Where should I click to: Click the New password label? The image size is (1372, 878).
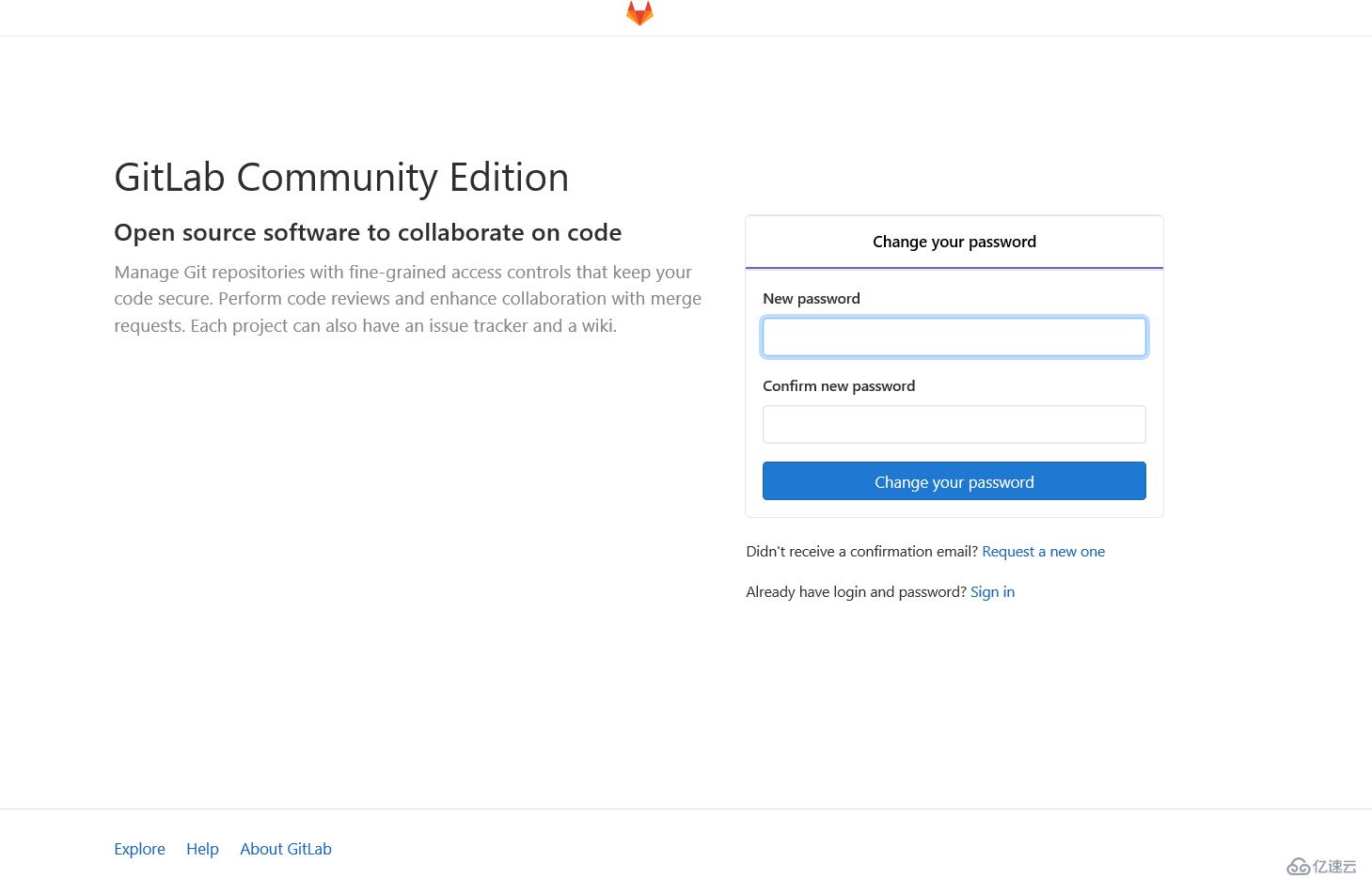[811, 299]
